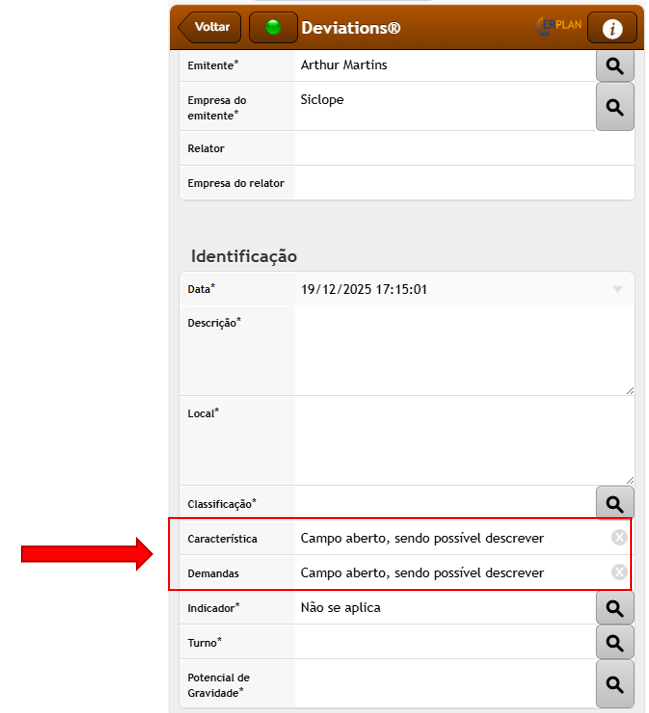This screenshot has width=649, height=713.
Task: Open Potencial de Gravidade search lookup
Action: [x=615, y=685]
